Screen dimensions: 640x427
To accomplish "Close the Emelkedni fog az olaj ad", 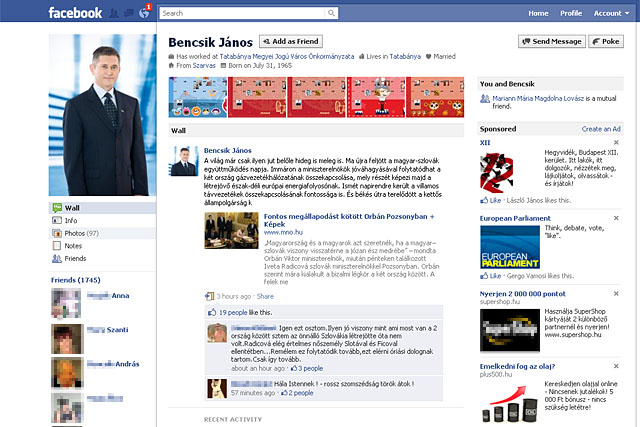I will click(616, 366).
